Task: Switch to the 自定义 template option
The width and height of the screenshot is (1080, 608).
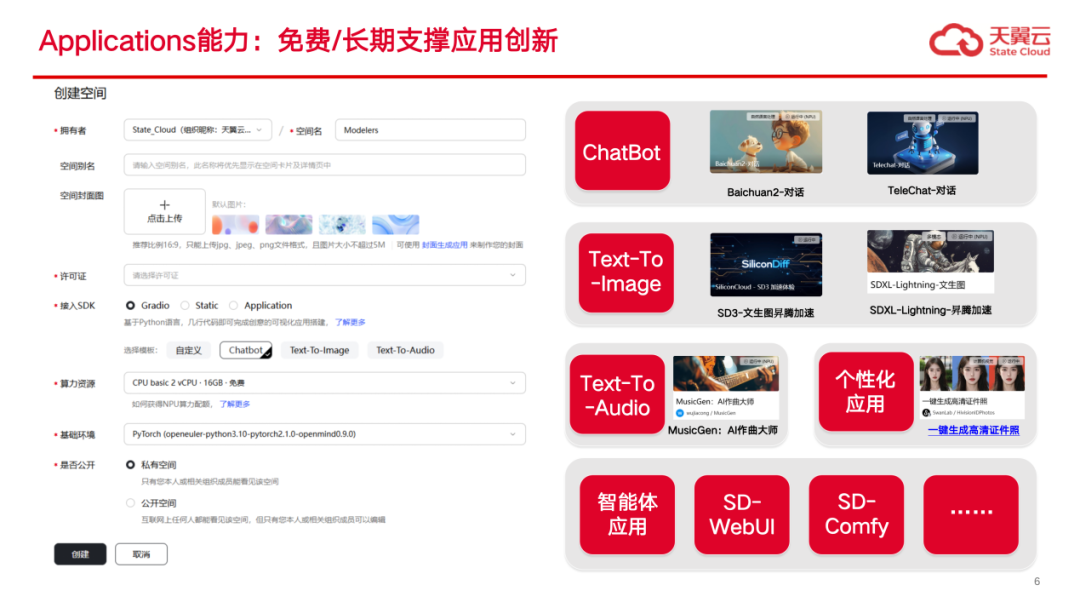Action: (x=189, y=350)
